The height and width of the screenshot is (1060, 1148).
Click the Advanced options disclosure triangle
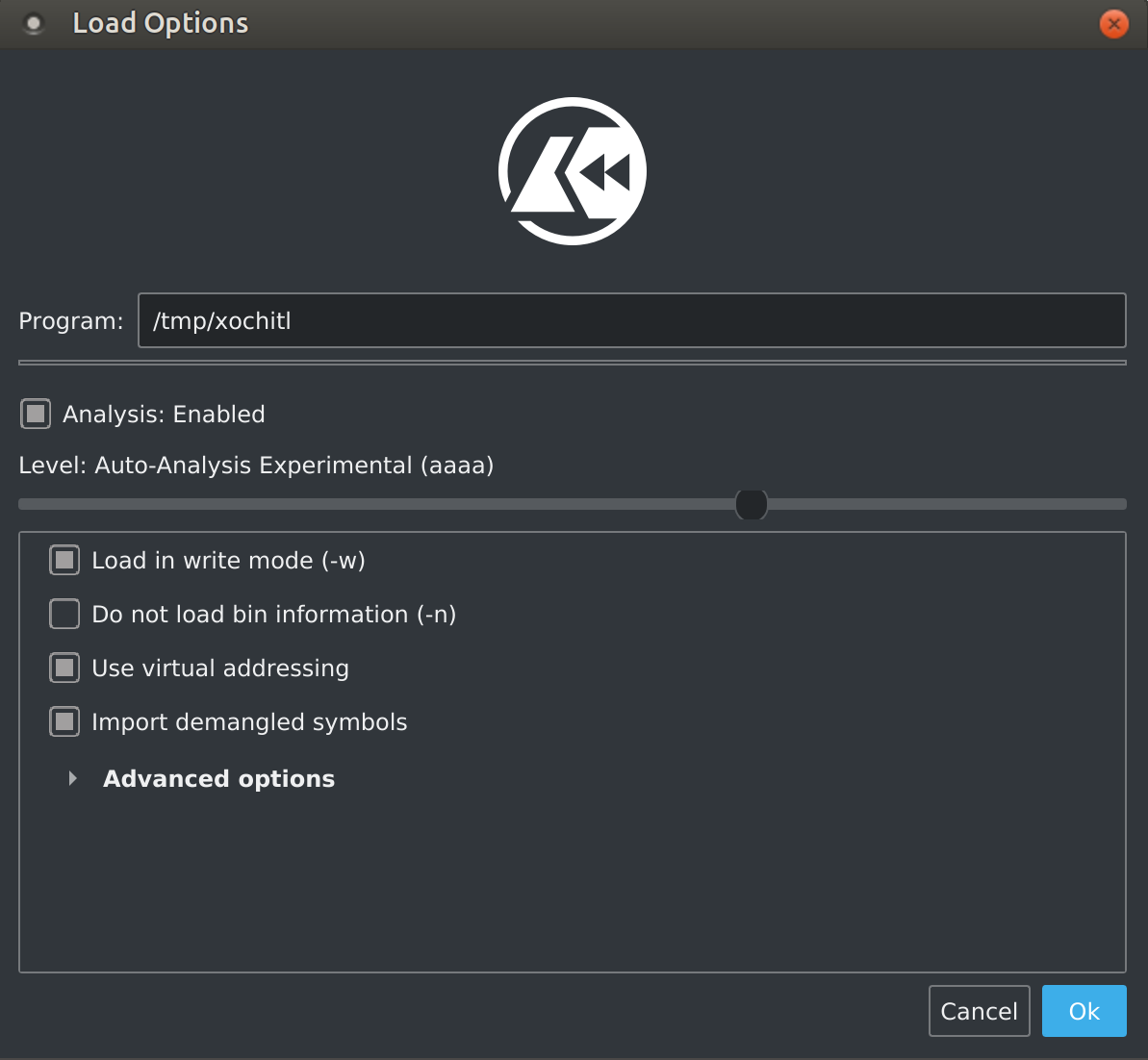click(73, 778)
